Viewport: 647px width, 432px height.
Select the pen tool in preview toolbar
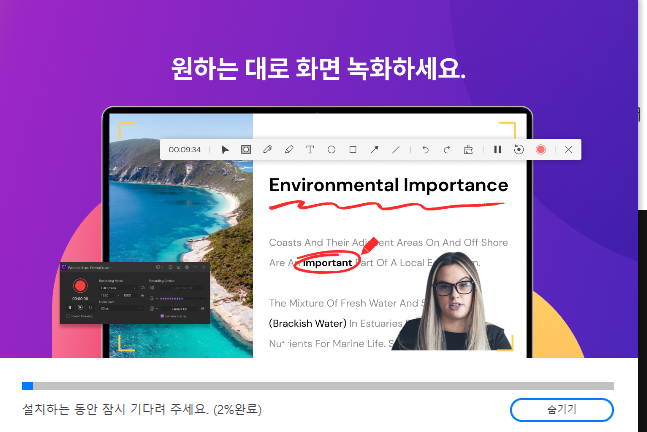pos(267,149)
